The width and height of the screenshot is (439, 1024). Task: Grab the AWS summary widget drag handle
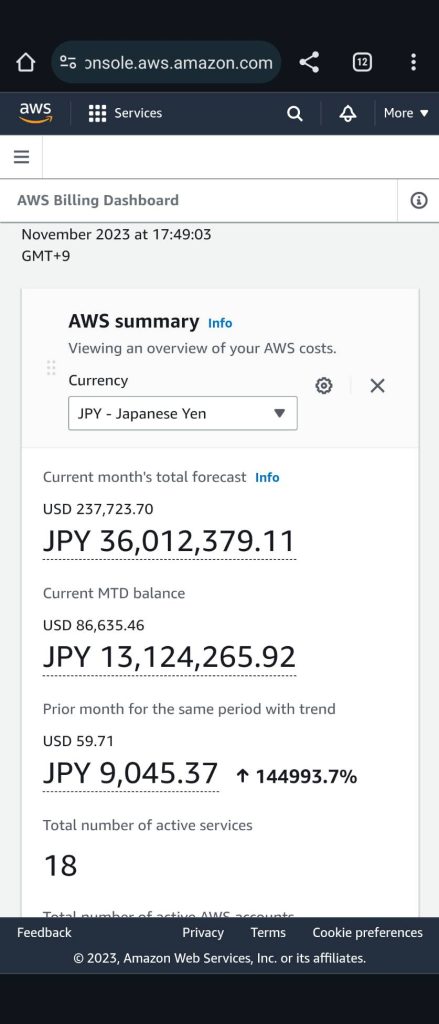point(51,368)
